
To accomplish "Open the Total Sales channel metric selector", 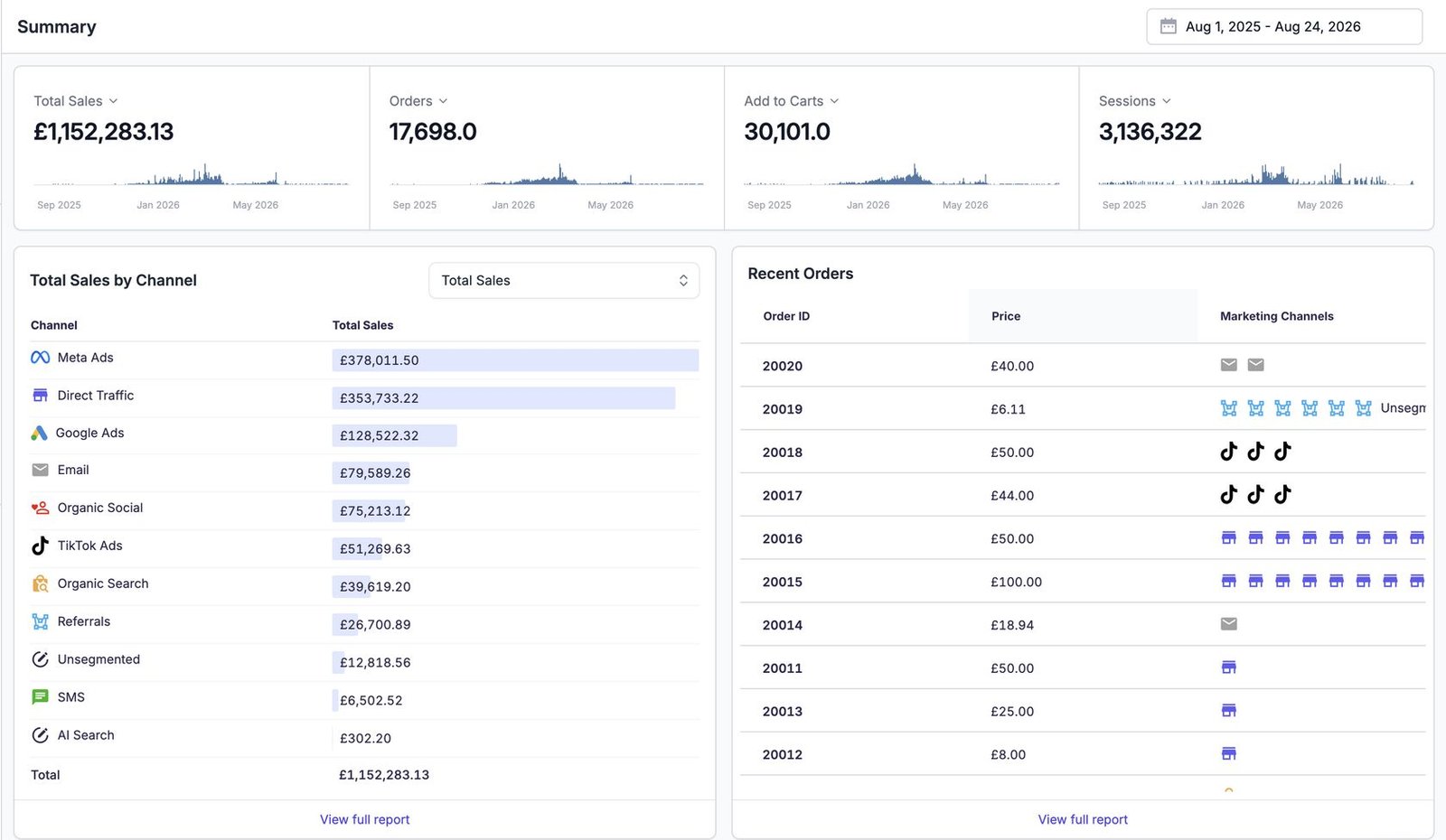I will coord(564,281).
